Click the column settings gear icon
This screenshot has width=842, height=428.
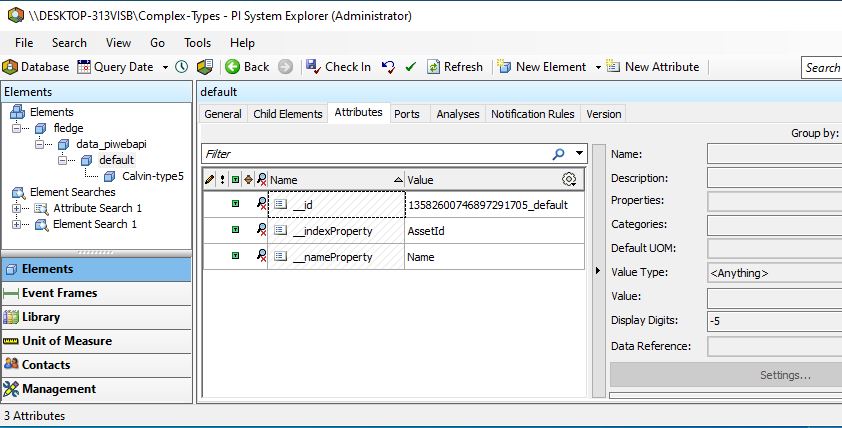coord(569,180)
